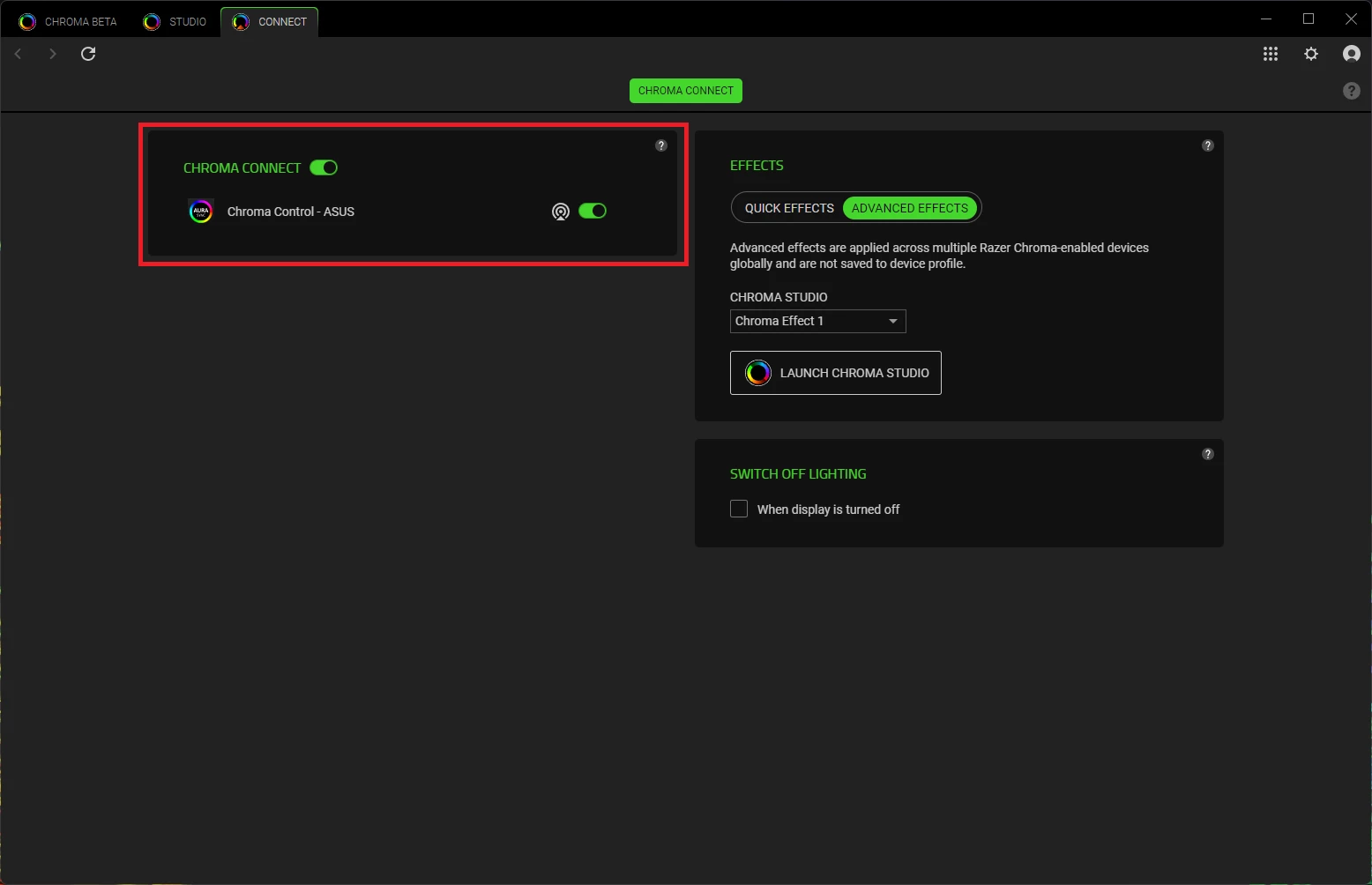This screenshot has height=885, width=1372.
Task: Click the EFFECTS heading
Action: (x=757, y=166)
